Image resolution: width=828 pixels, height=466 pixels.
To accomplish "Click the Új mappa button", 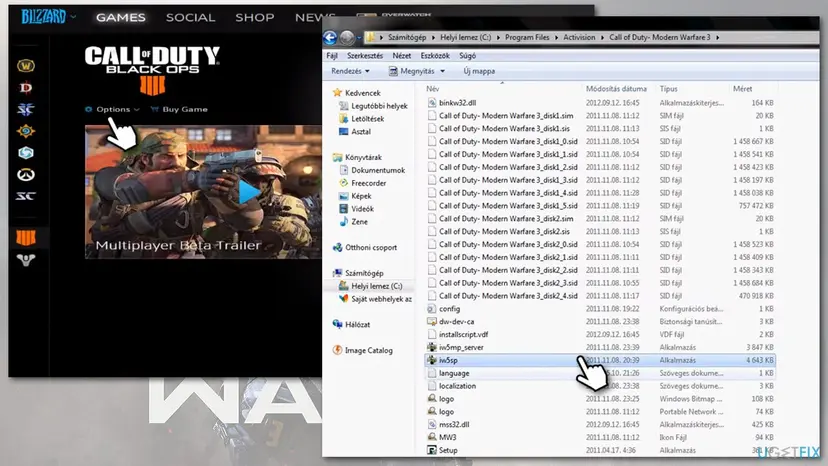I will pyautogui.click(x=479, y=71).
